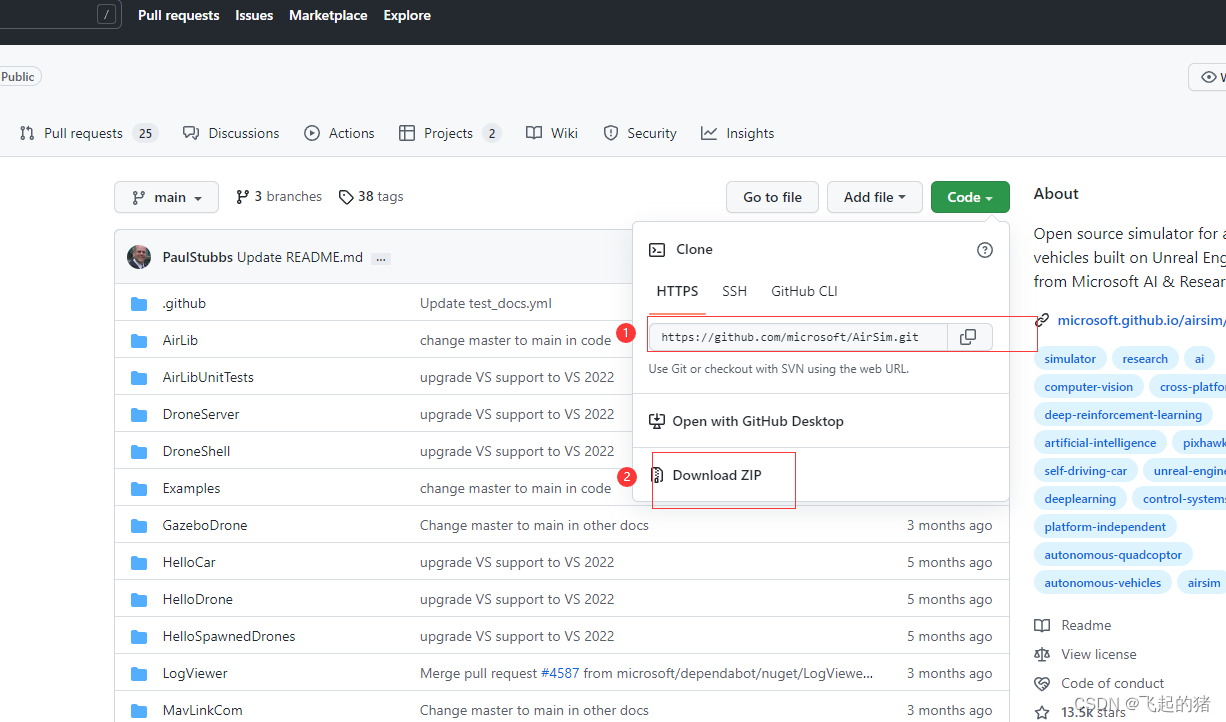
Task: Click the airsim topic tag
Action: tap(1203, 583)
